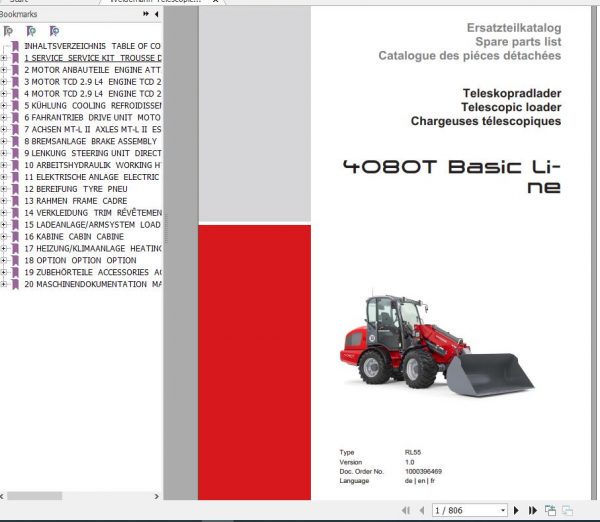600x522 pixels.
Task: Open the 1 SERVICE SERVICE KIT bookmark
Action: click(93, 58)
